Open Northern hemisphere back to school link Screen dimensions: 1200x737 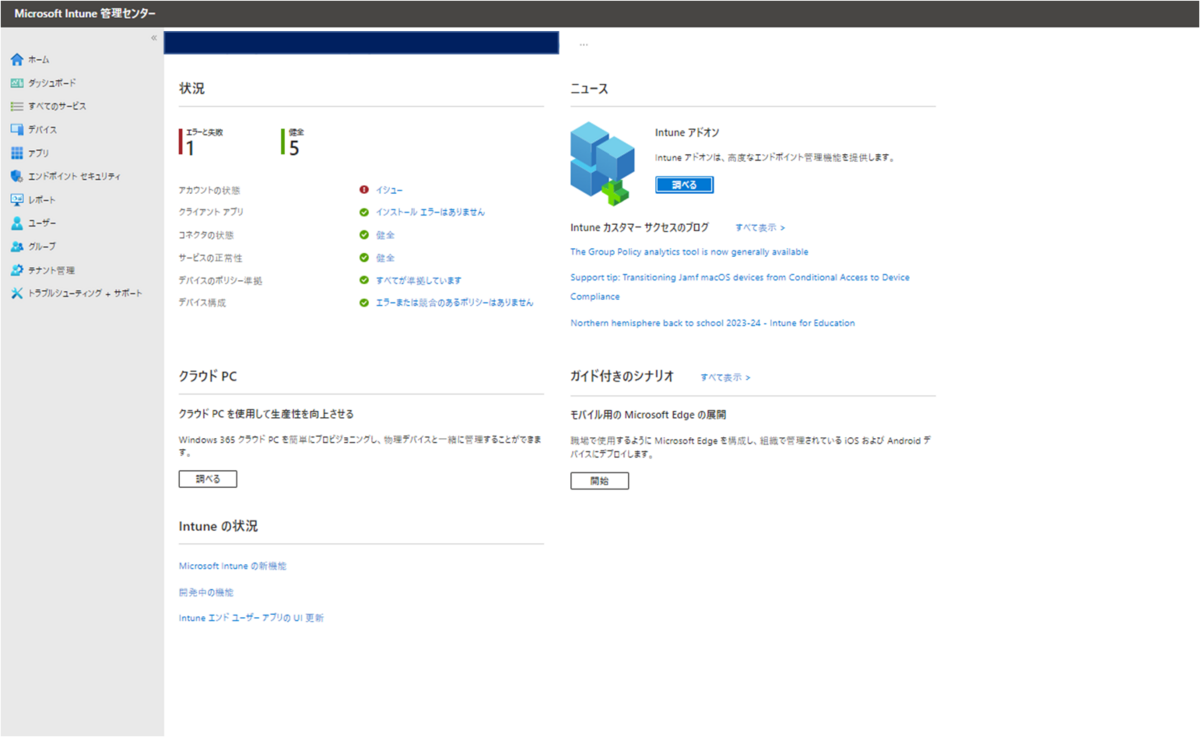713,323
